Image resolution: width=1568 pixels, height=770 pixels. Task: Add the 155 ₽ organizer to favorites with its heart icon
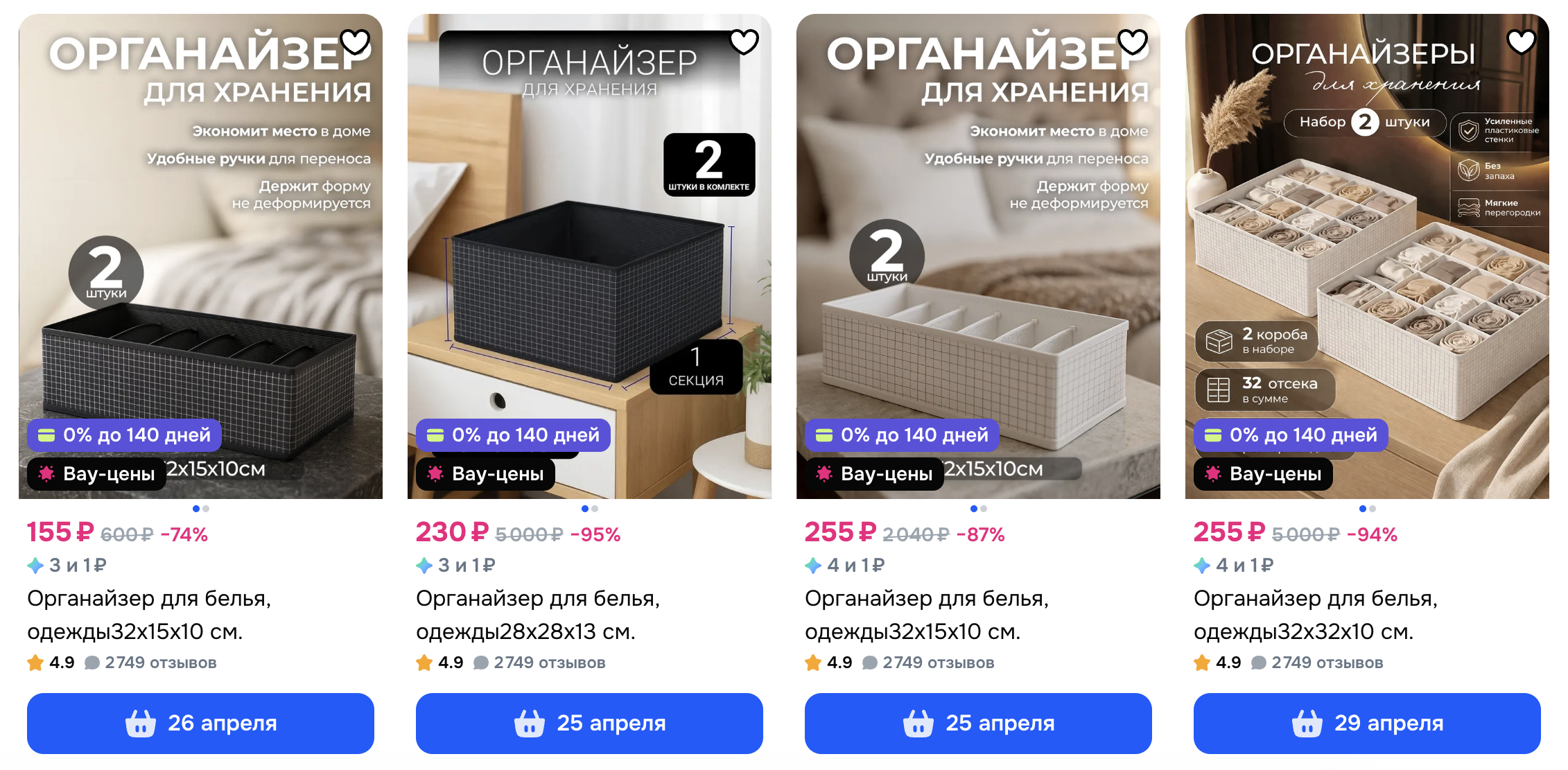tap(356, 42)
